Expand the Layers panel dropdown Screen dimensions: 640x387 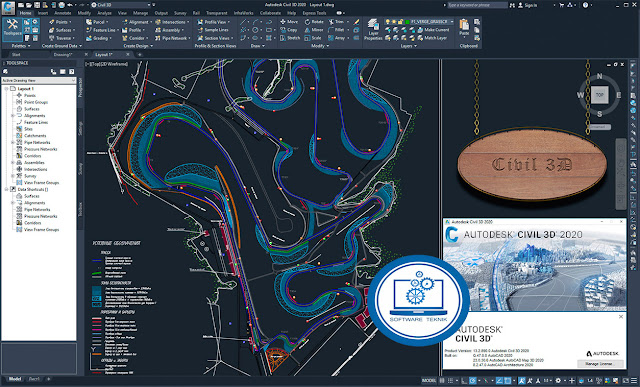click(408, 46)
